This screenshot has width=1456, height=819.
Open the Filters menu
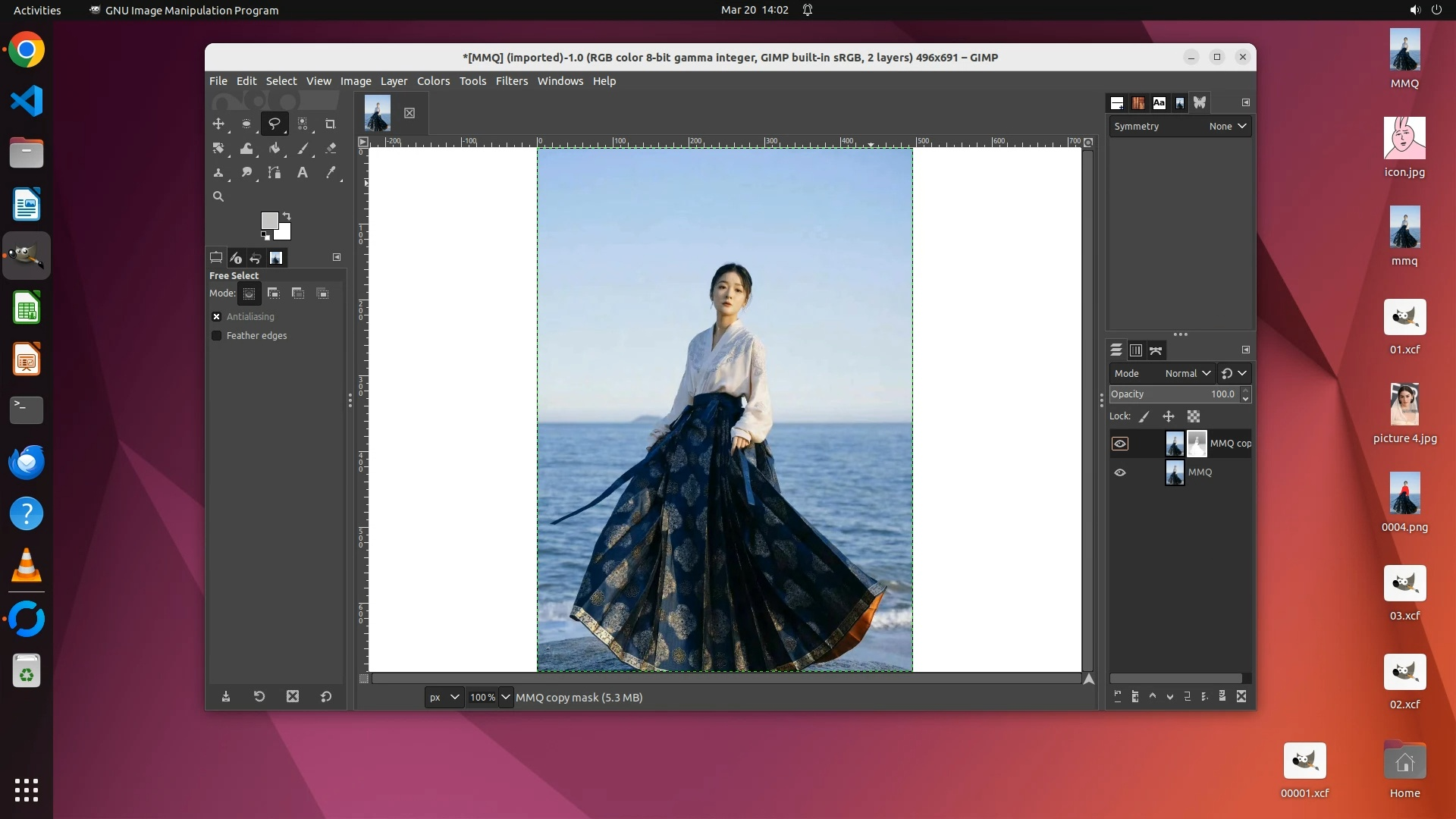(511, 81)
